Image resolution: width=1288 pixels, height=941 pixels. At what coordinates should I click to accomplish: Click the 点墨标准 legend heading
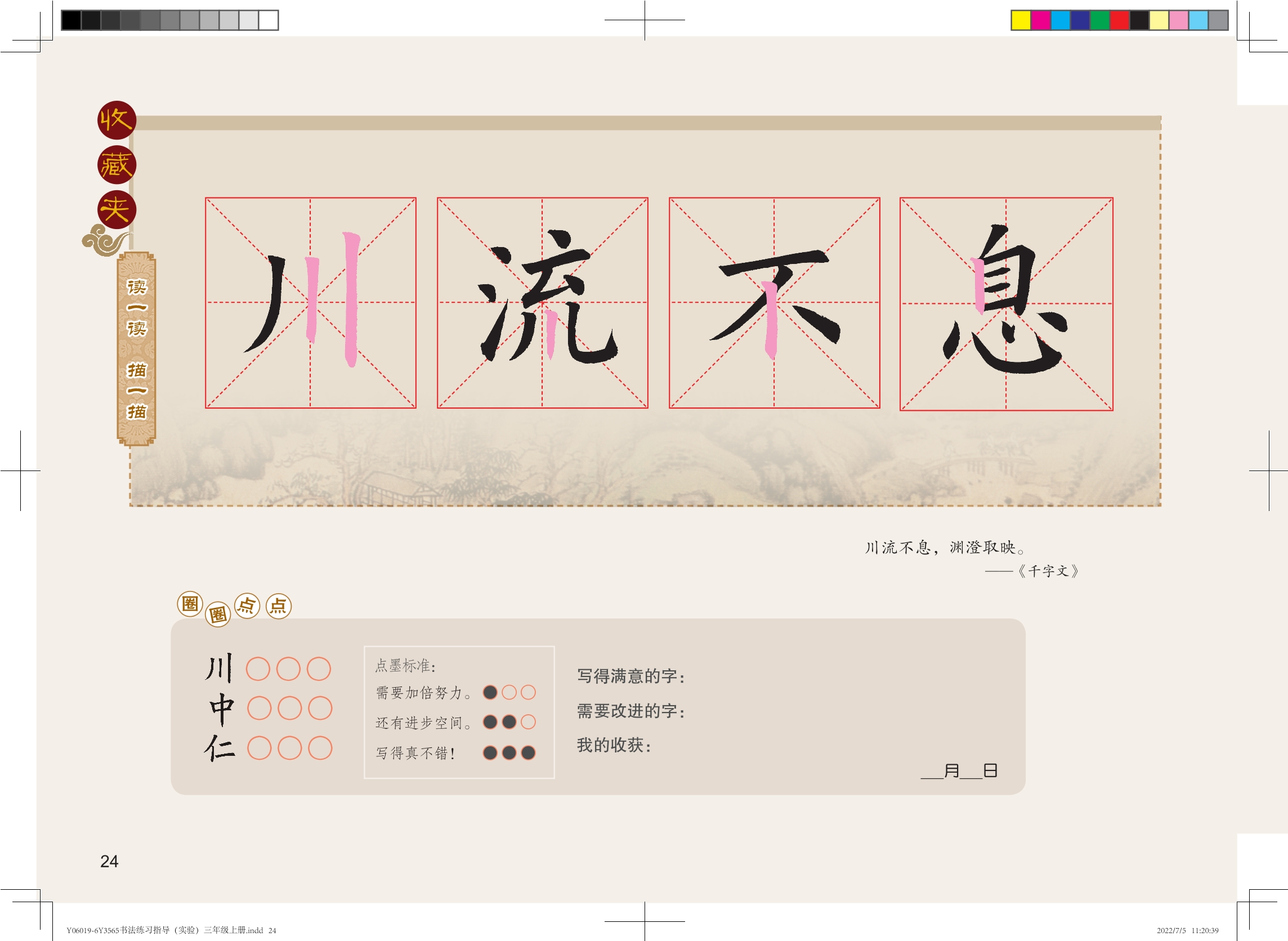[x=406, y=665]
